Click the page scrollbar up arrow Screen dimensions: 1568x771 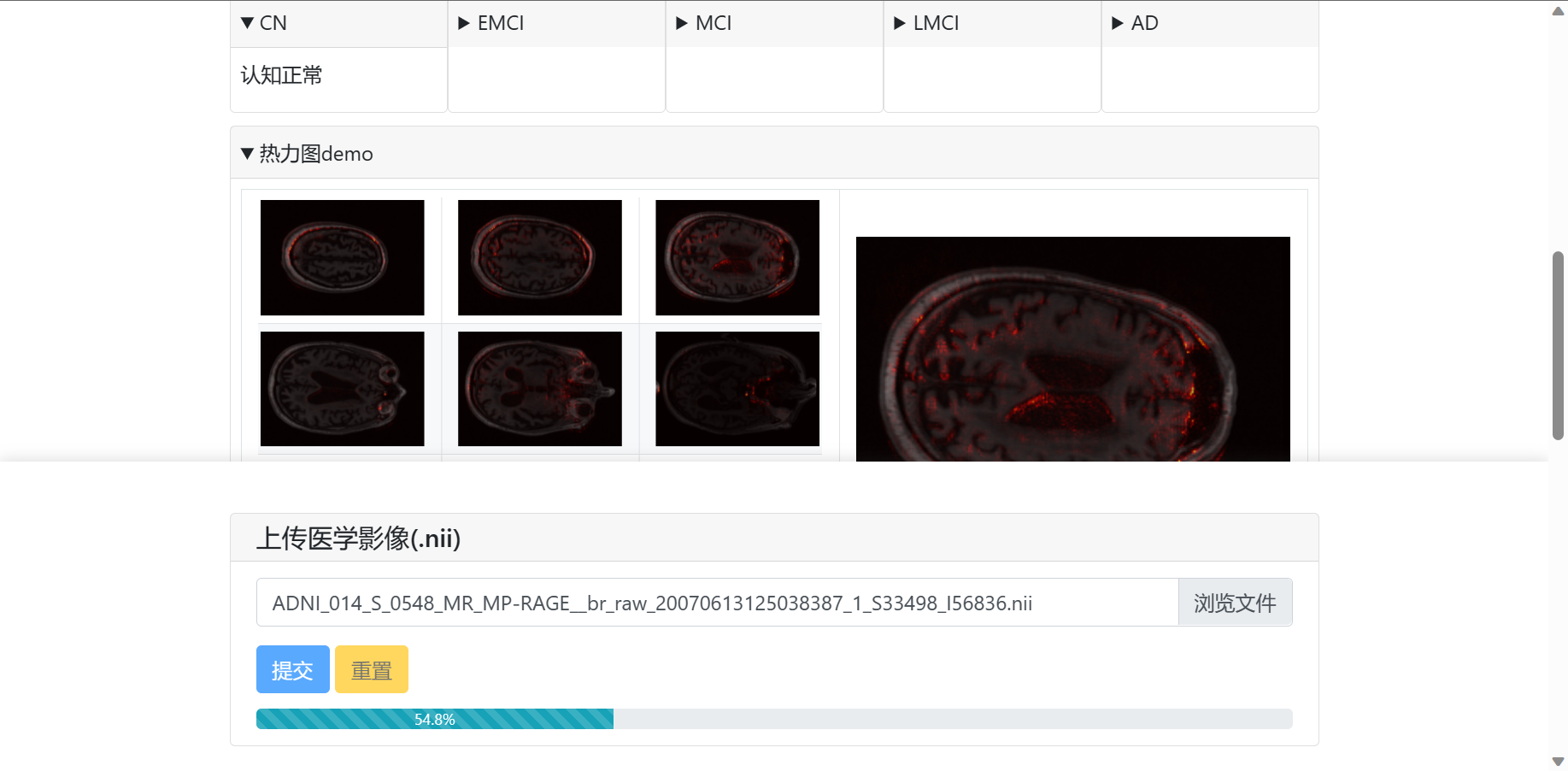point(1558,11)
